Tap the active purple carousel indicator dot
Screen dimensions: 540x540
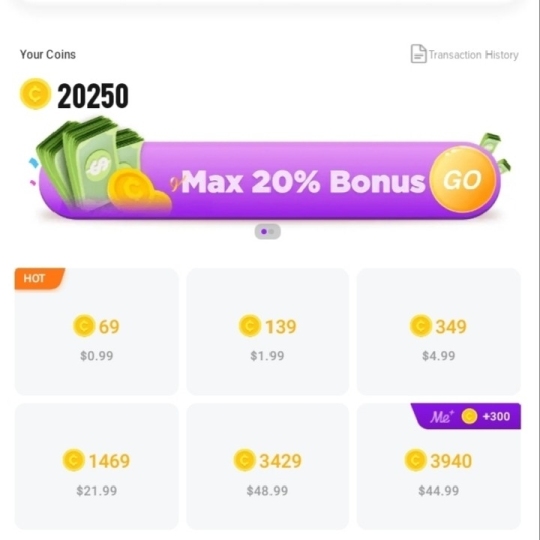tap(264, 232)
